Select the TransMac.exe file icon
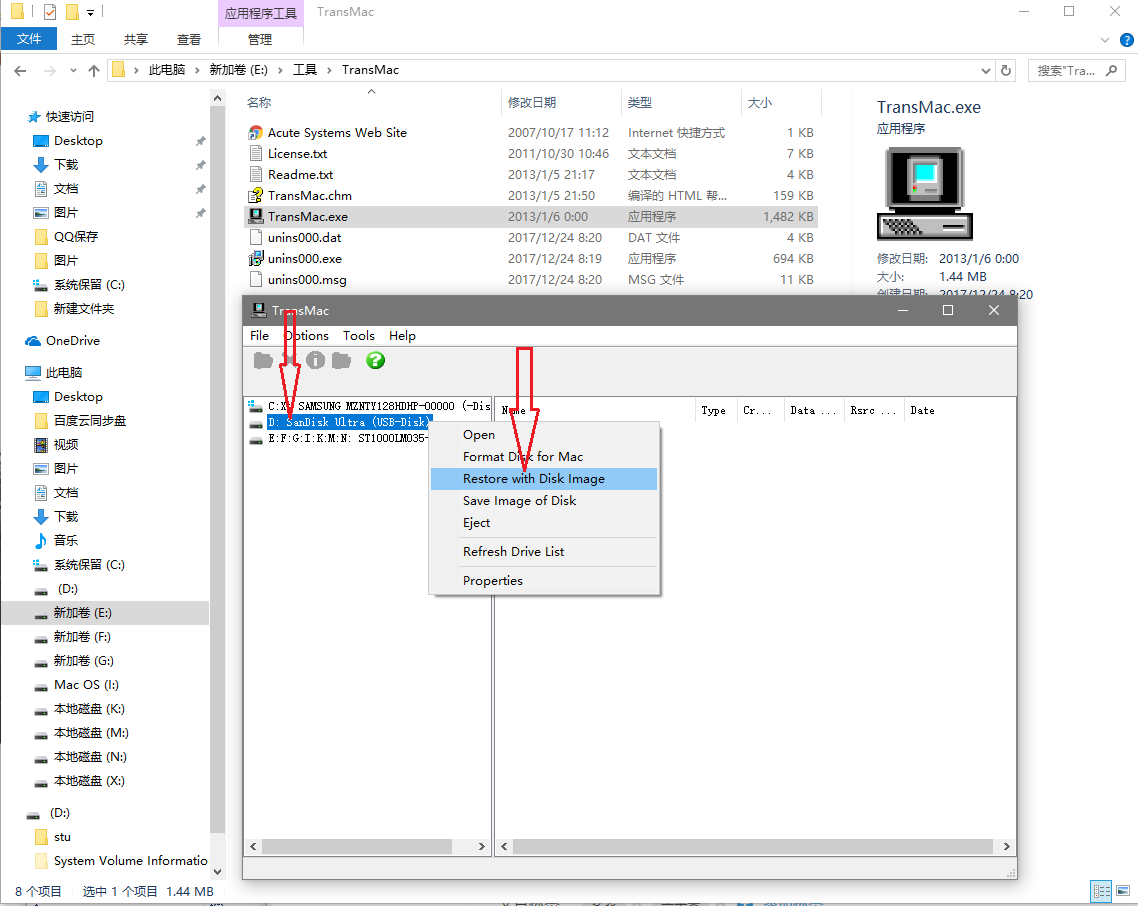This screenshot has height=906, width=1138. coord(255,216)
